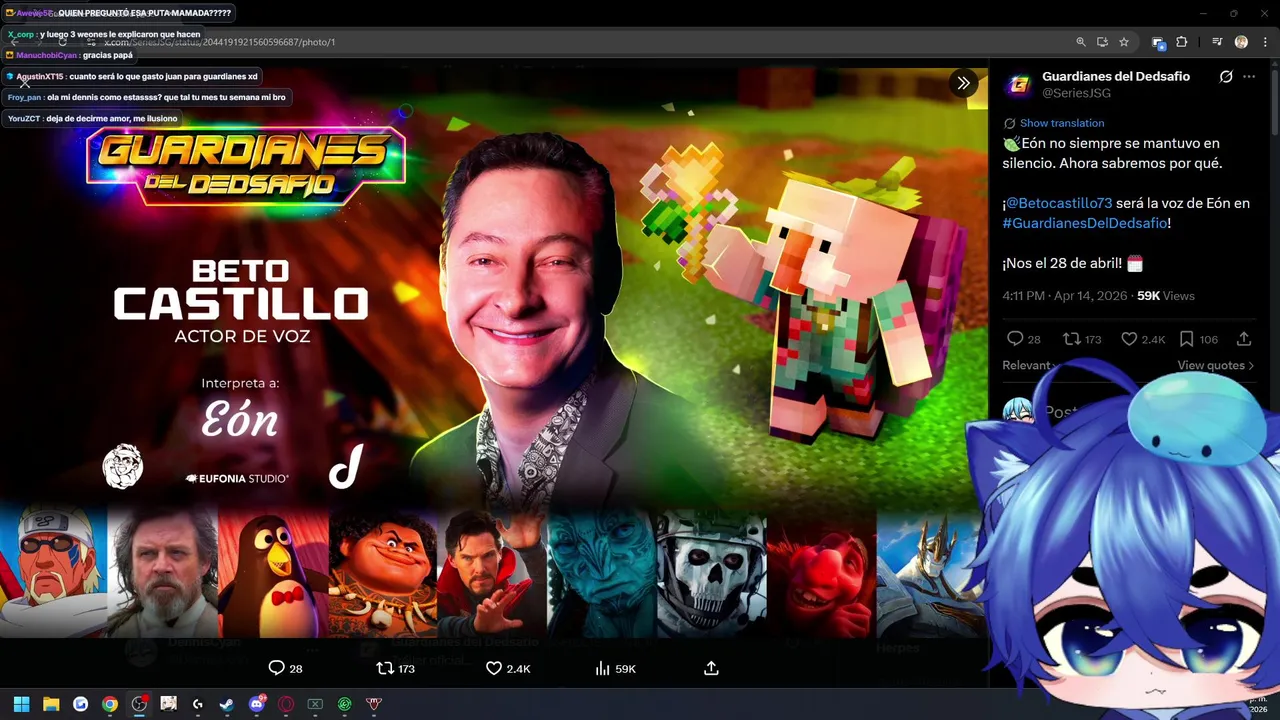Open the @Betocastillo73 mention
This screenshot has width=1280, height=720.
point(1059,203)
